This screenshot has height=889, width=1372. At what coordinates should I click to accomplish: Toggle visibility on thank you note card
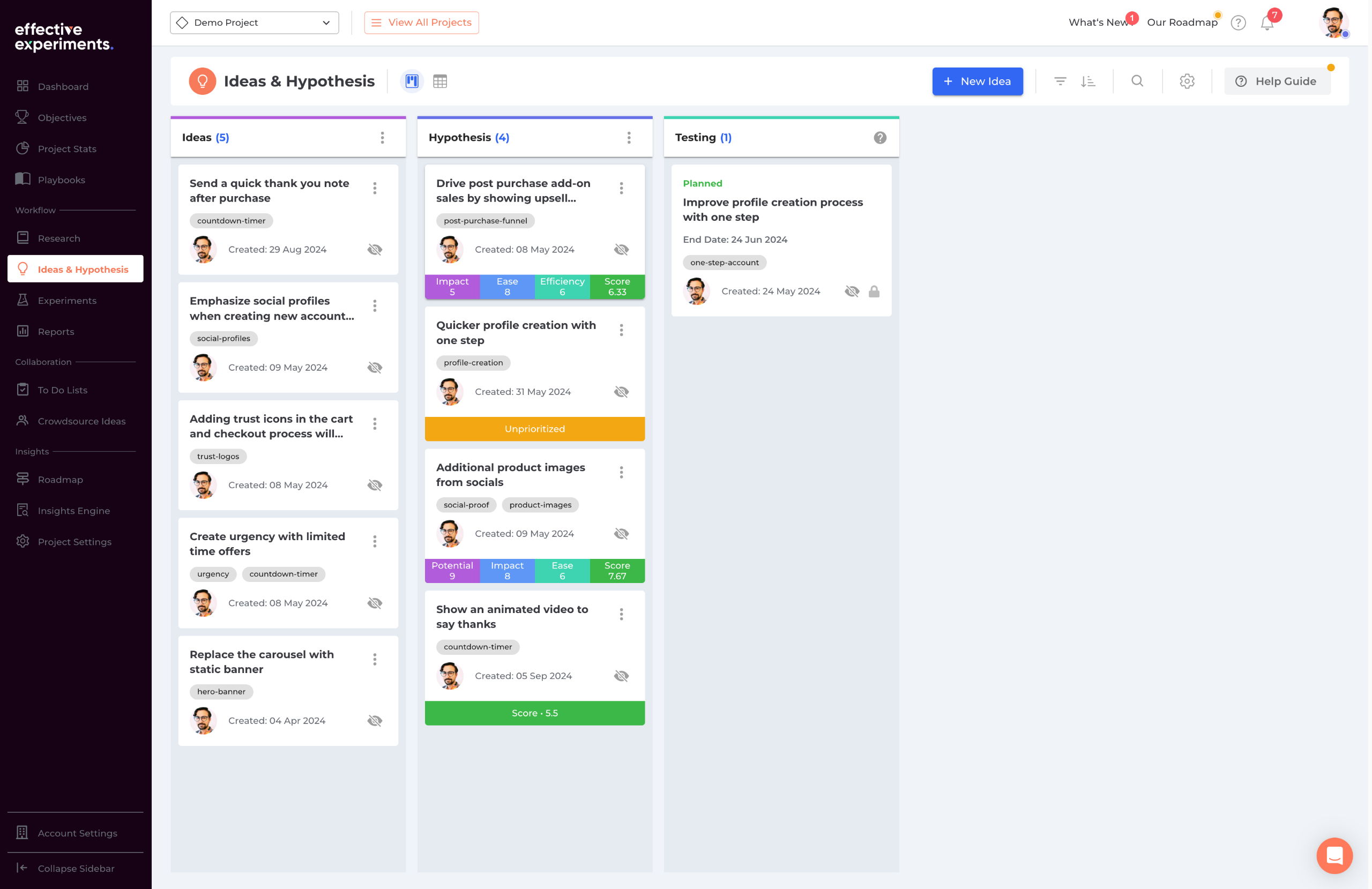pyautogui.click(x=375, y=250)
